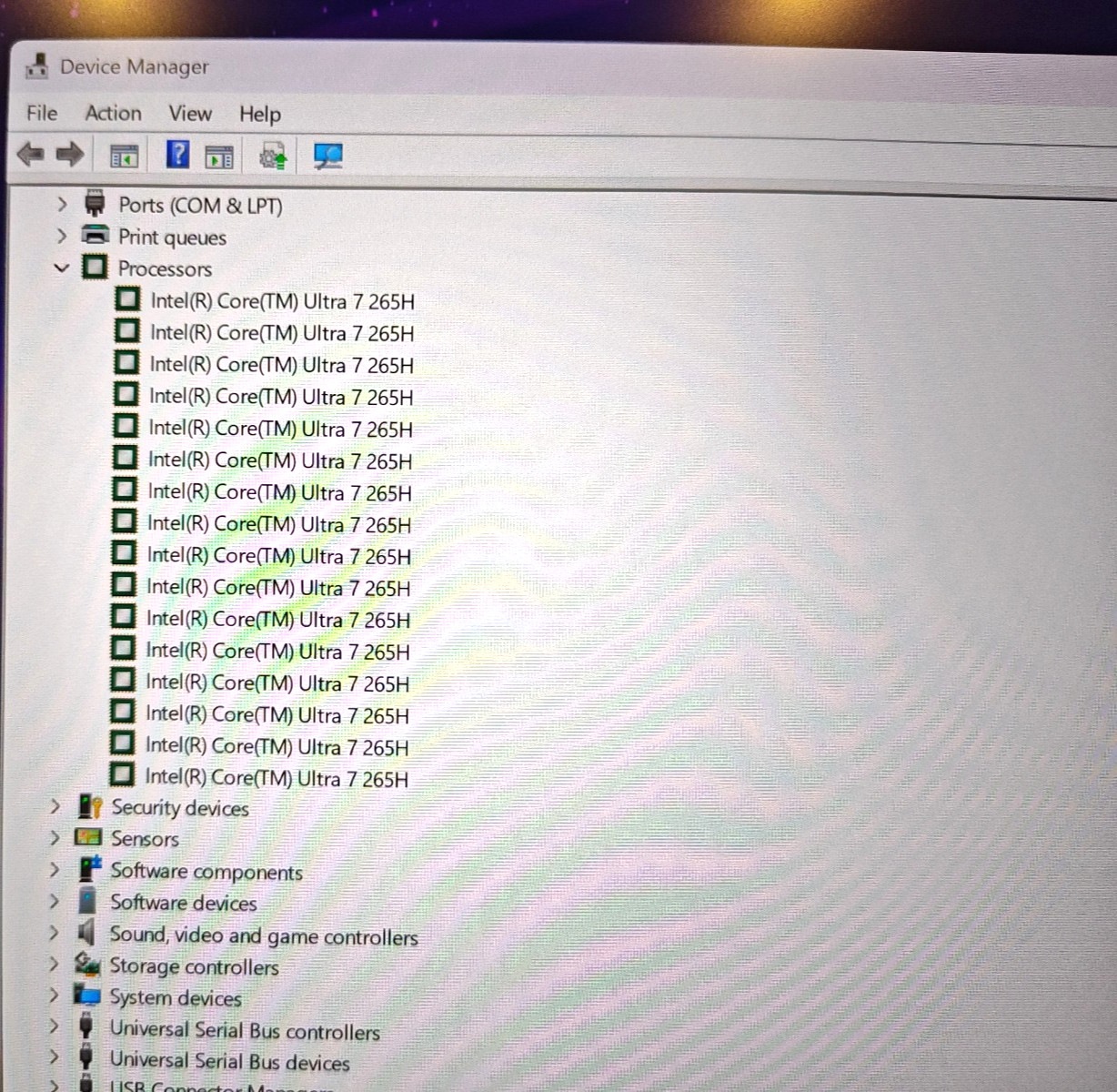
Task: Select the Sensors category icon
Action: (88, 836)
